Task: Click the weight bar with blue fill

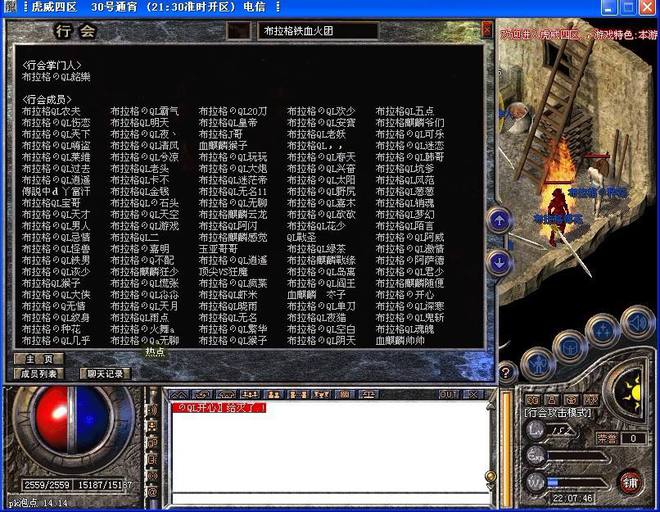Action: point(577,483)
